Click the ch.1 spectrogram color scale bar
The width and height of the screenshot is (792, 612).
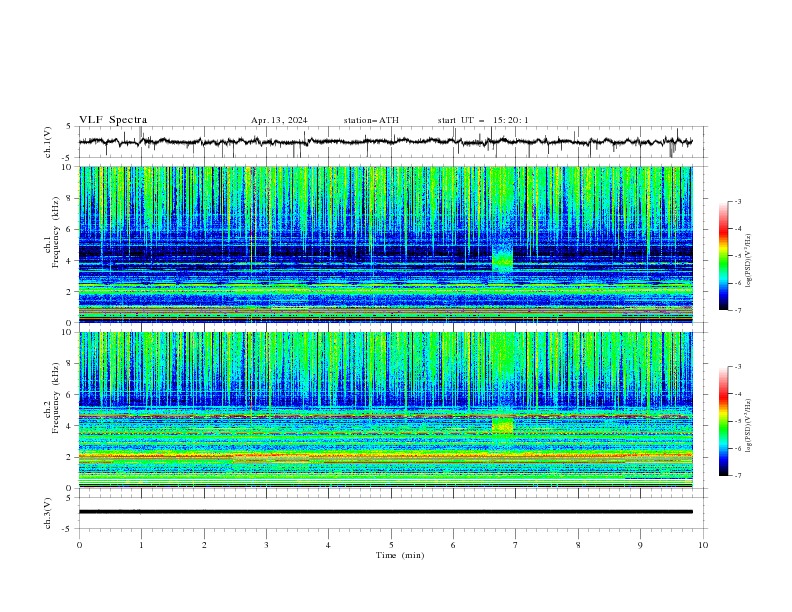tap(723, 256)
